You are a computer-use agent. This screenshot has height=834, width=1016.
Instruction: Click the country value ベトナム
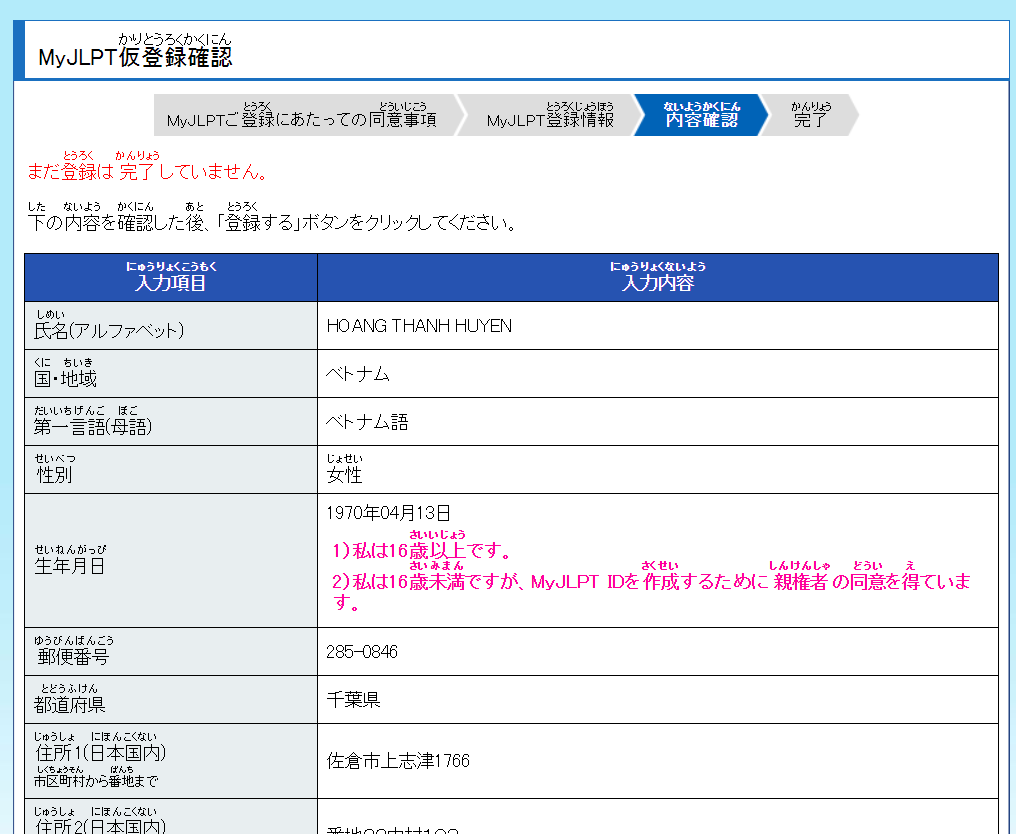[x=357, y=374]
